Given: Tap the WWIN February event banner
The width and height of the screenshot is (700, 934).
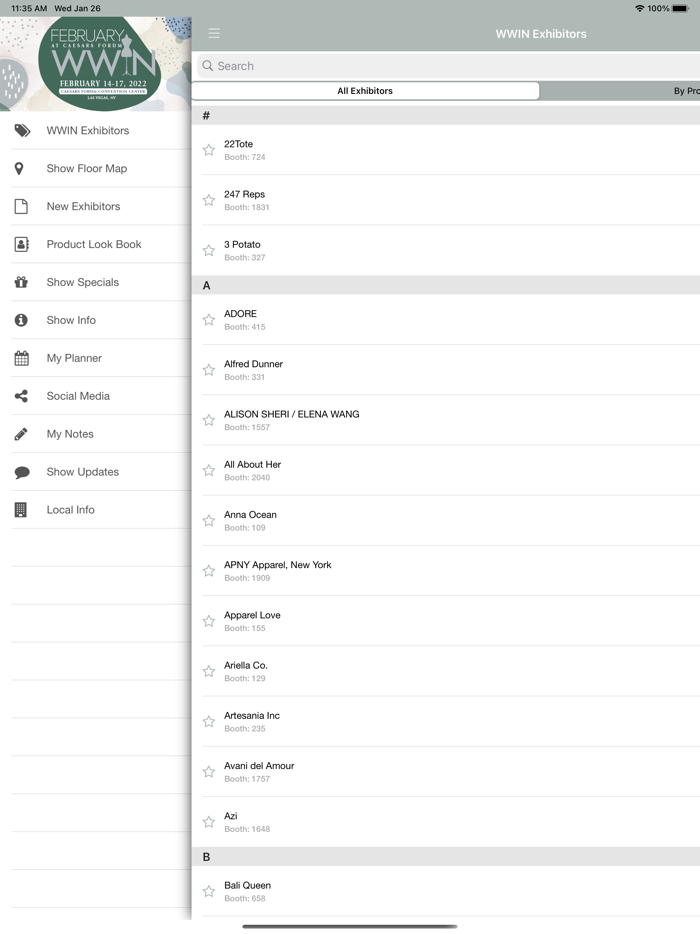Looking at the screenshot, I should click(96, 63).
